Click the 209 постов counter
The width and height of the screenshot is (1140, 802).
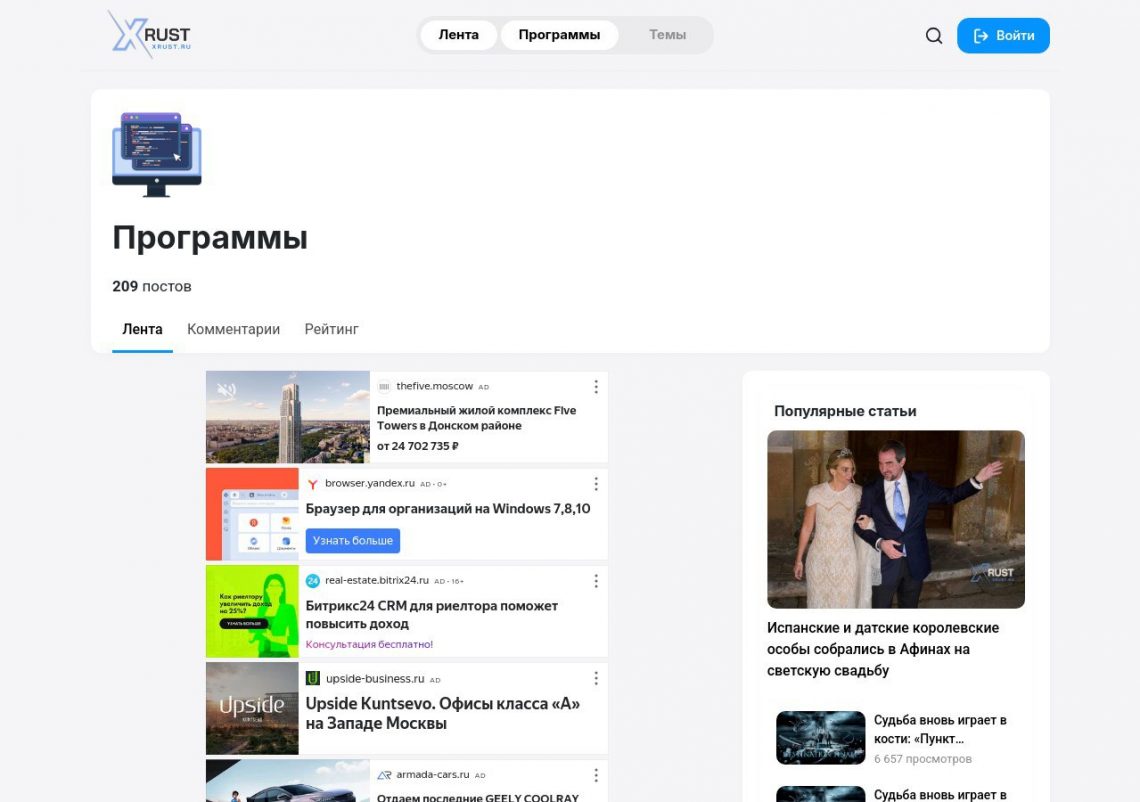pos(152,286)
